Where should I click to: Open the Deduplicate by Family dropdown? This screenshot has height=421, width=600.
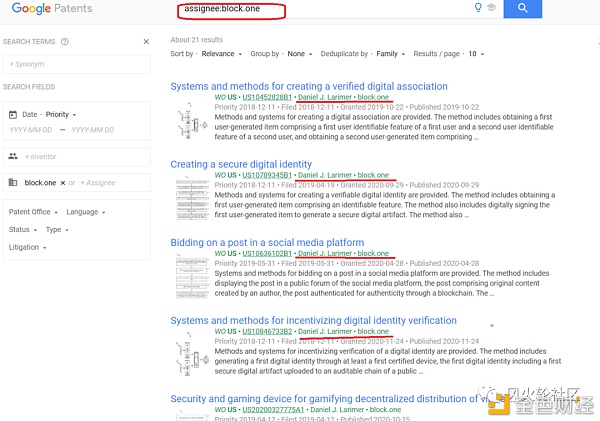[x=390, y=54]
